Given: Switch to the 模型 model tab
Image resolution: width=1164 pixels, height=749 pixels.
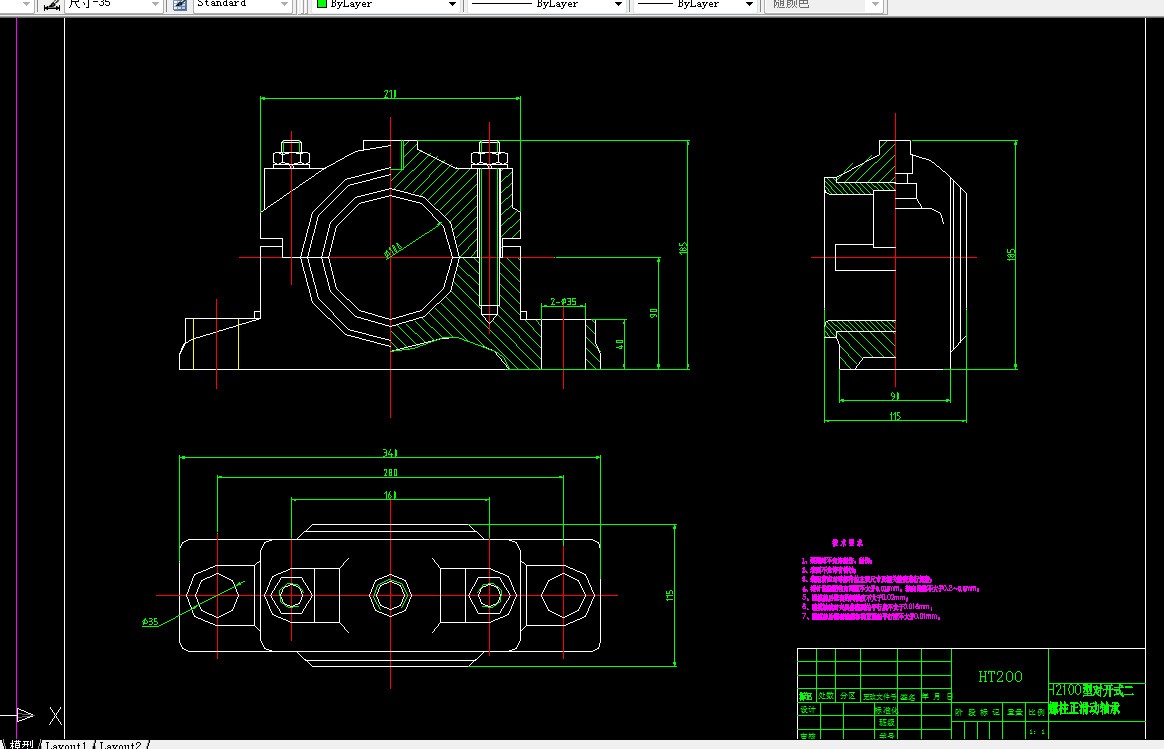Looking at the screenshot, I should point(22,744).
